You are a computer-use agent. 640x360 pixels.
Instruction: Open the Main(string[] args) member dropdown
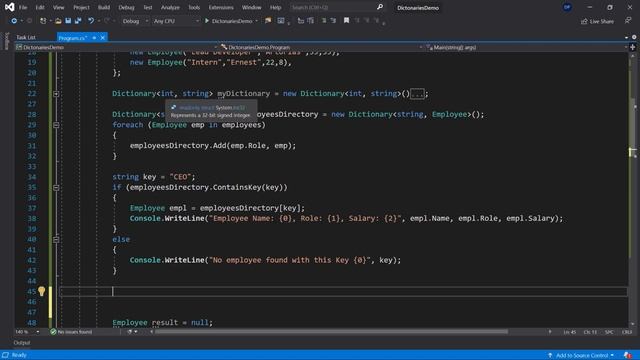coord(527,47)
